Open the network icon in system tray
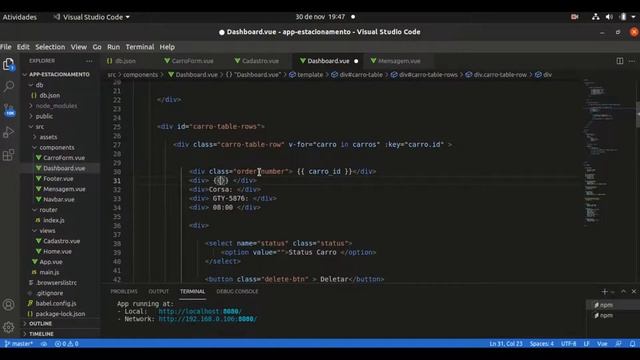This screenshot has width=640, height=360. click(596, 17)
